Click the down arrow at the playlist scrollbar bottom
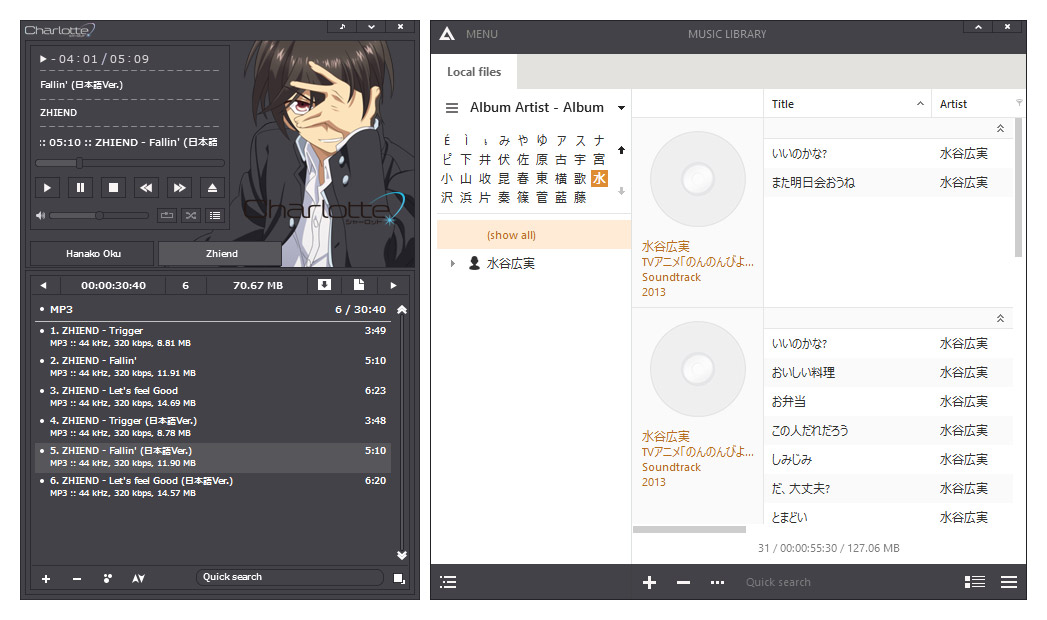Screen dimensions: 1047x620 click(x=402, y=555)
